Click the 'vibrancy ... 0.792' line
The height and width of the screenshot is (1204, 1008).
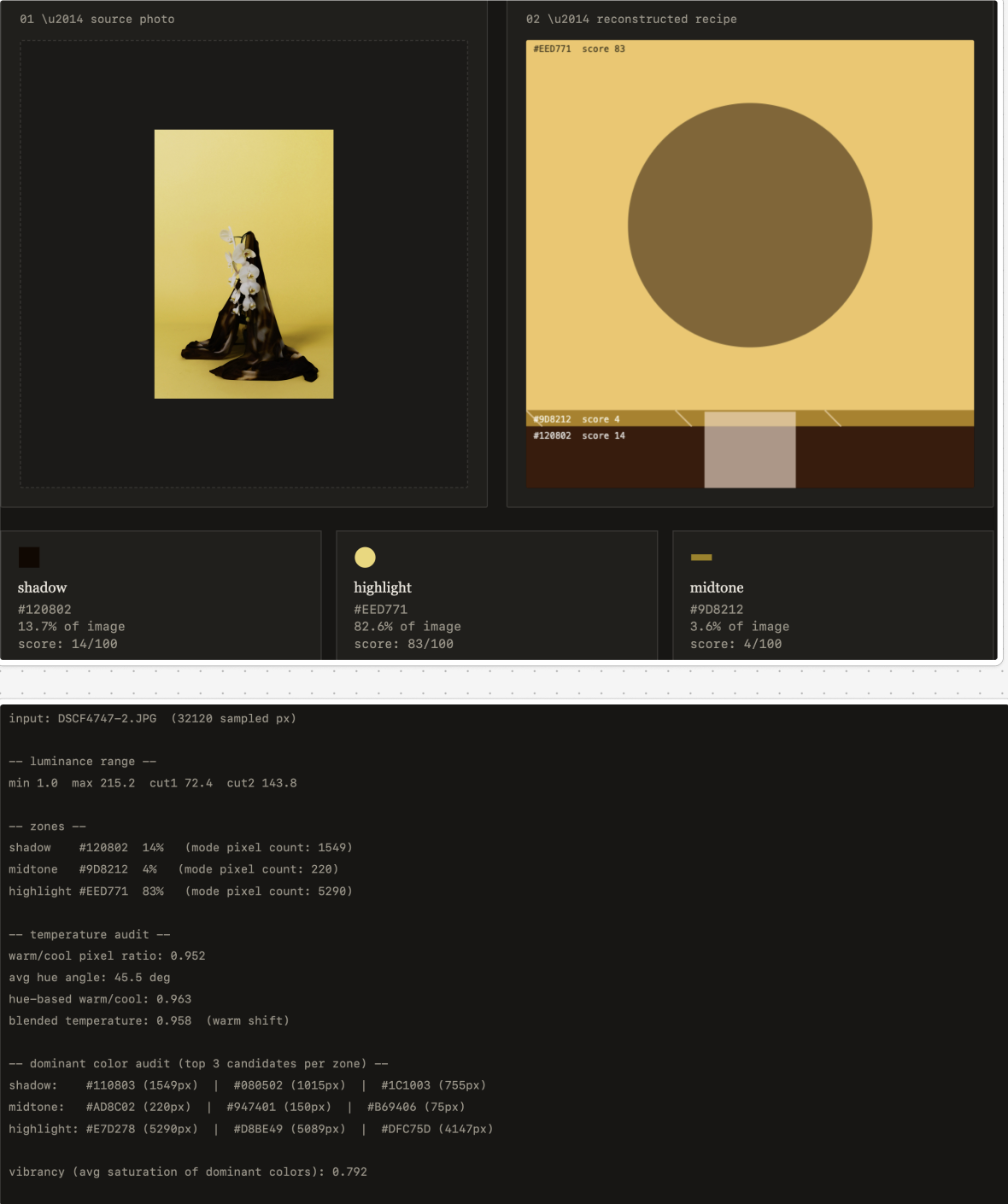click(x=188, y=1172)
